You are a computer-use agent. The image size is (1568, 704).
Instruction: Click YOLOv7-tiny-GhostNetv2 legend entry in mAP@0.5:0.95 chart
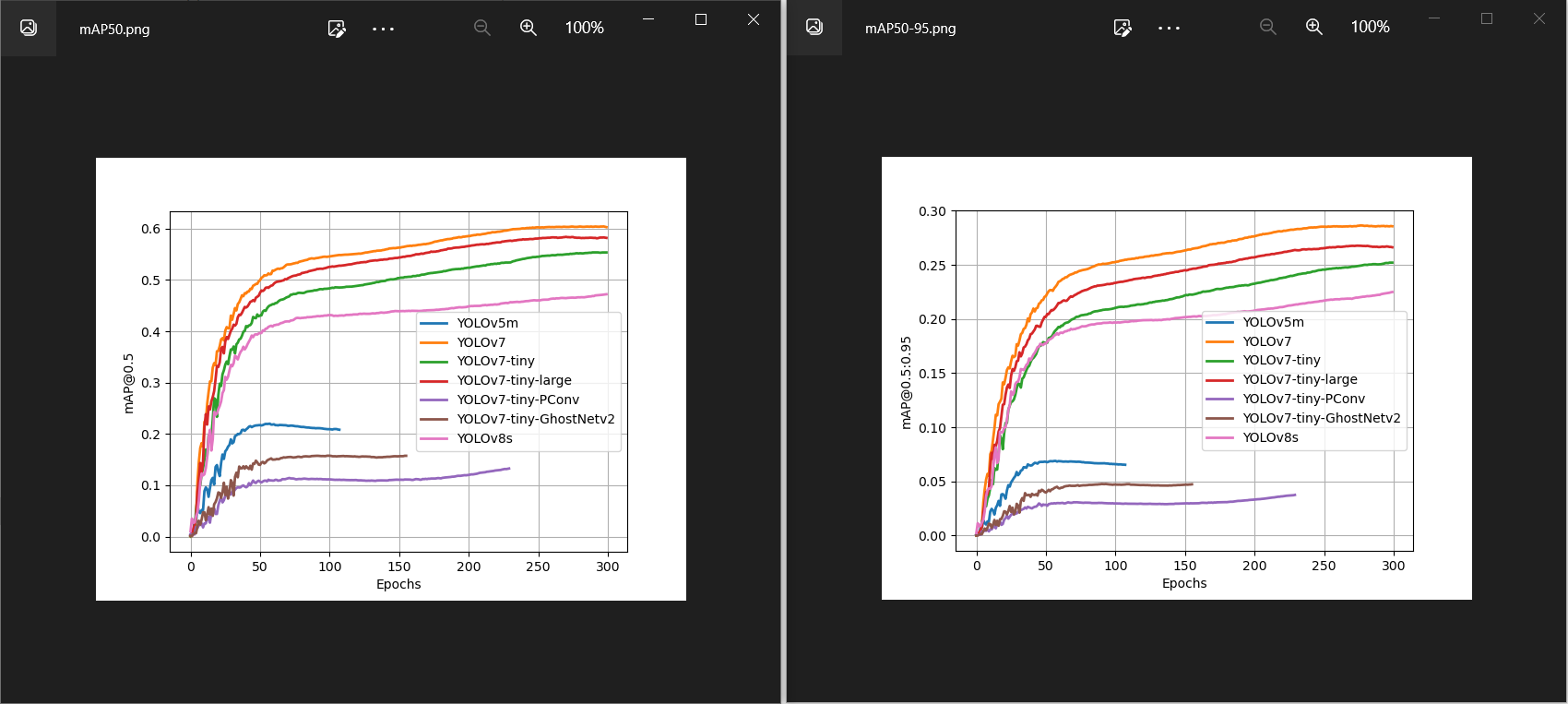tap(1303, 418)
